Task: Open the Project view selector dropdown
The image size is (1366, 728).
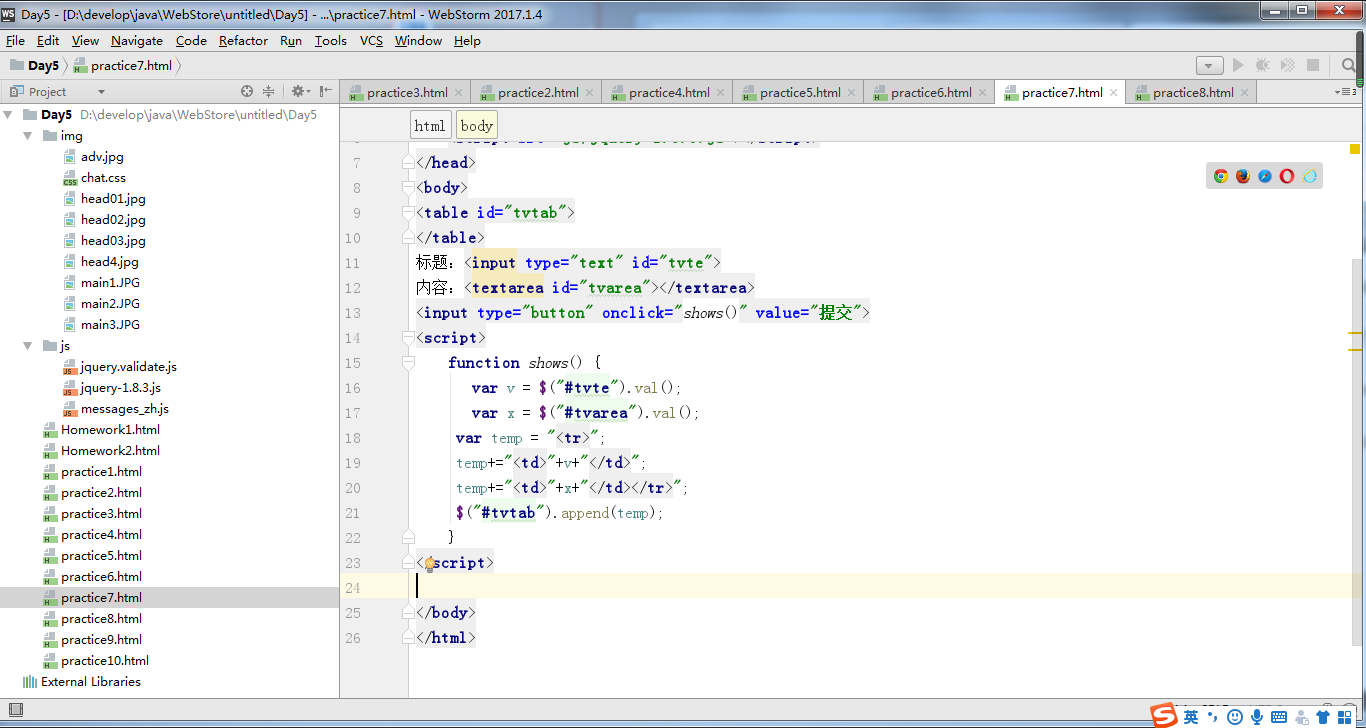Action: 100,92
